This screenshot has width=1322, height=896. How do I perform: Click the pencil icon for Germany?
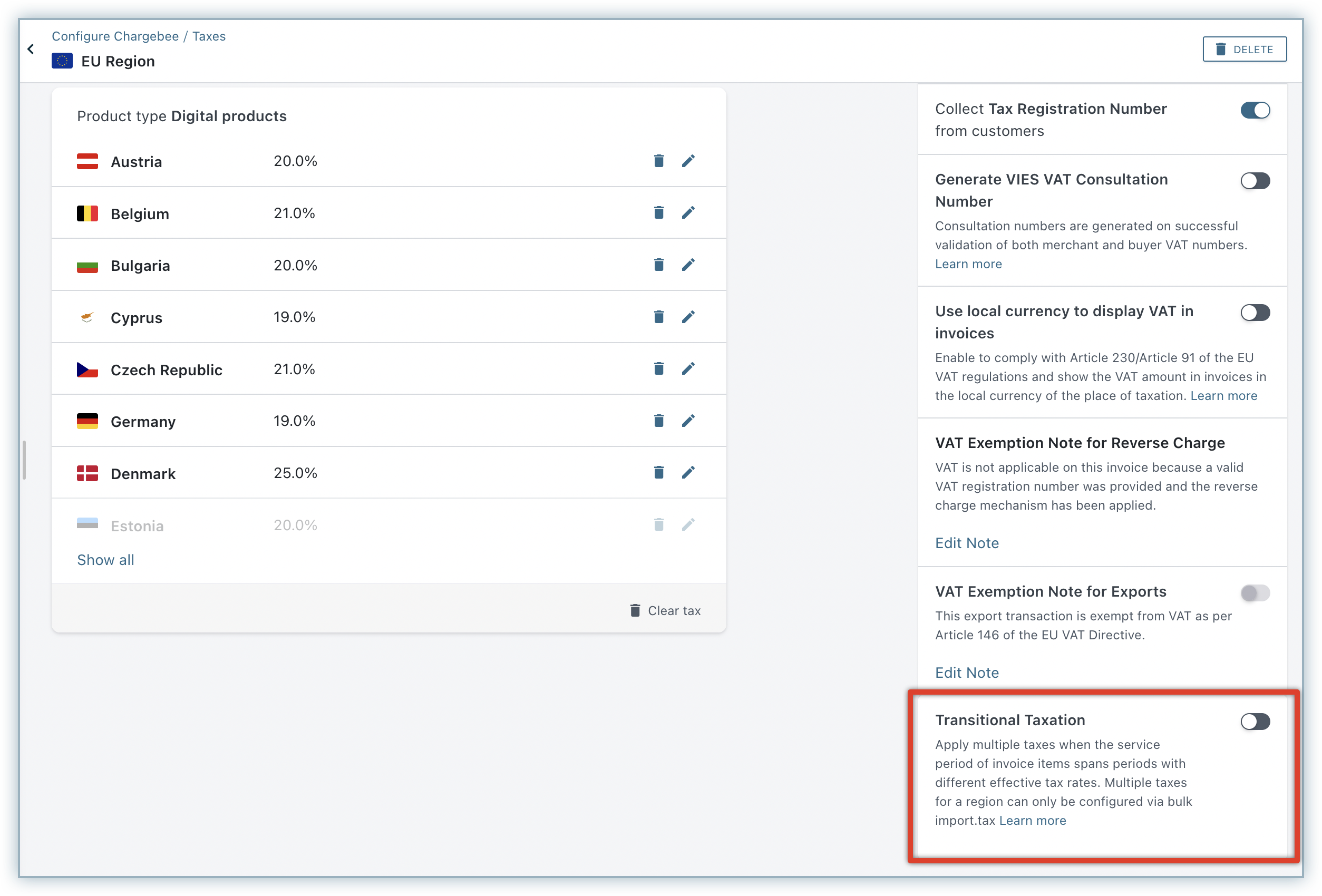(x=688, y=421)
